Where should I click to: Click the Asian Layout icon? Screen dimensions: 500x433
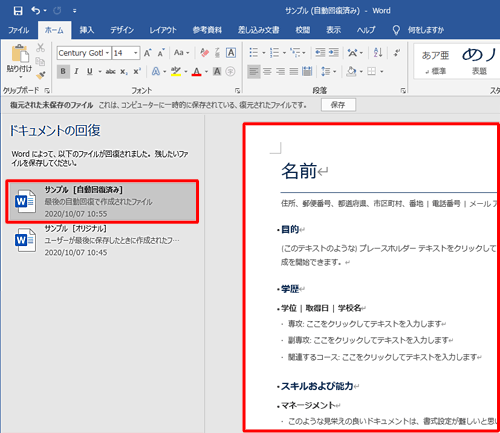(352, 53)
